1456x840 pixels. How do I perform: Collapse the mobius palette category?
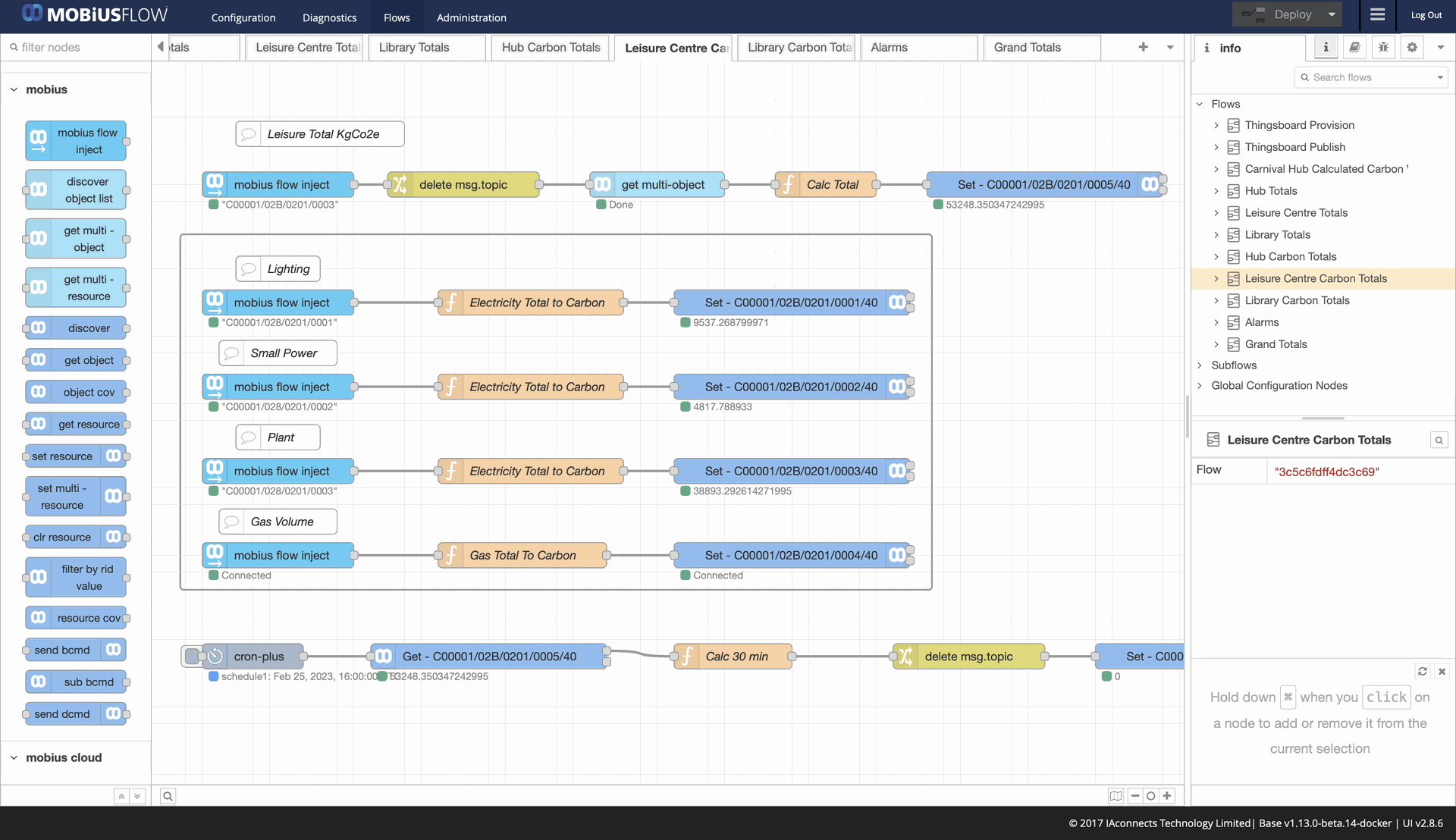(x=14, y=89)
